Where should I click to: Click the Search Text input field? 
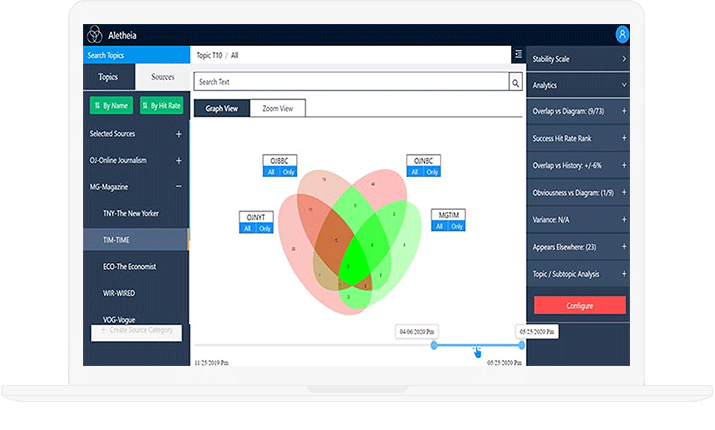350,82
